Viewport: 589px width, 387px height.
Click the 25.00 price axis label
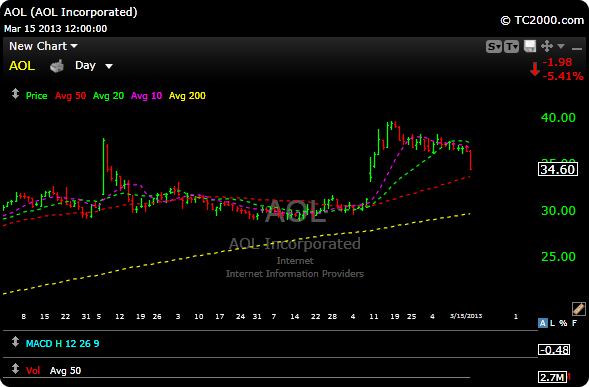click(x=558, y=257)
